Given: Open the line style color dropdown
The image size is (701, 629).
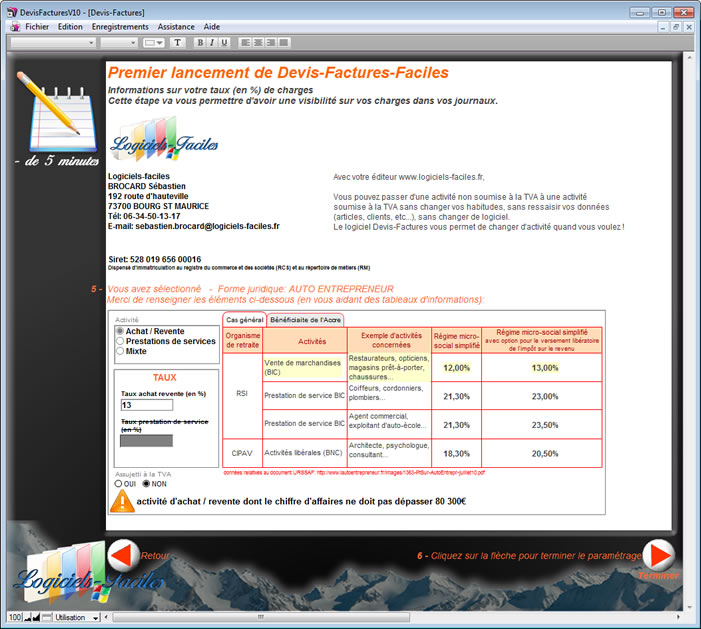Looking at the screenshot, I should (x=154, y=43).
